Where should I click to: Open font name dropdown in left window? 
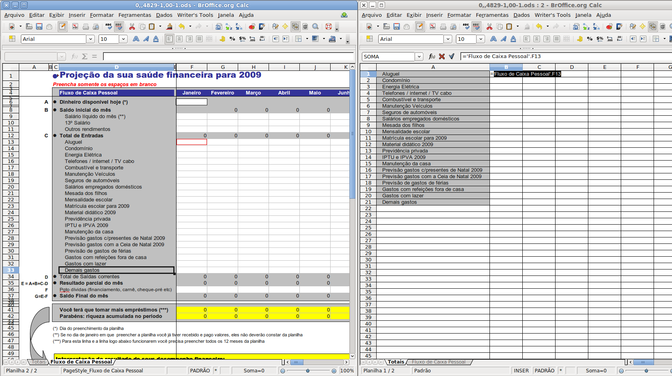90,39
